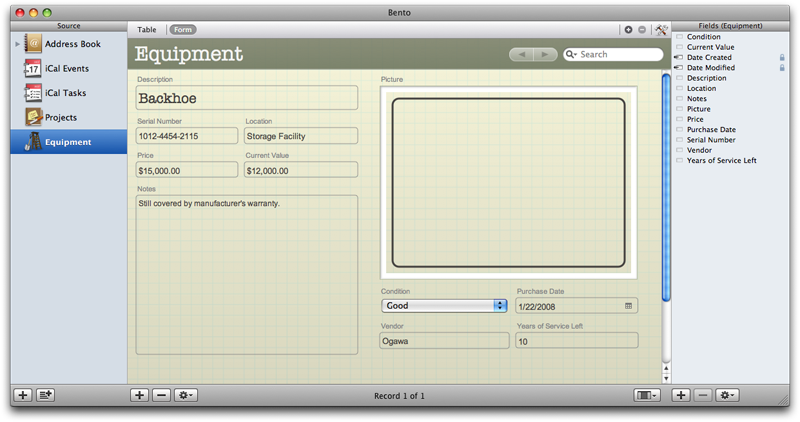This screenshot has height=422, width=800.
Task: Add a new library in Source pane
Action: tap(22, 395)
